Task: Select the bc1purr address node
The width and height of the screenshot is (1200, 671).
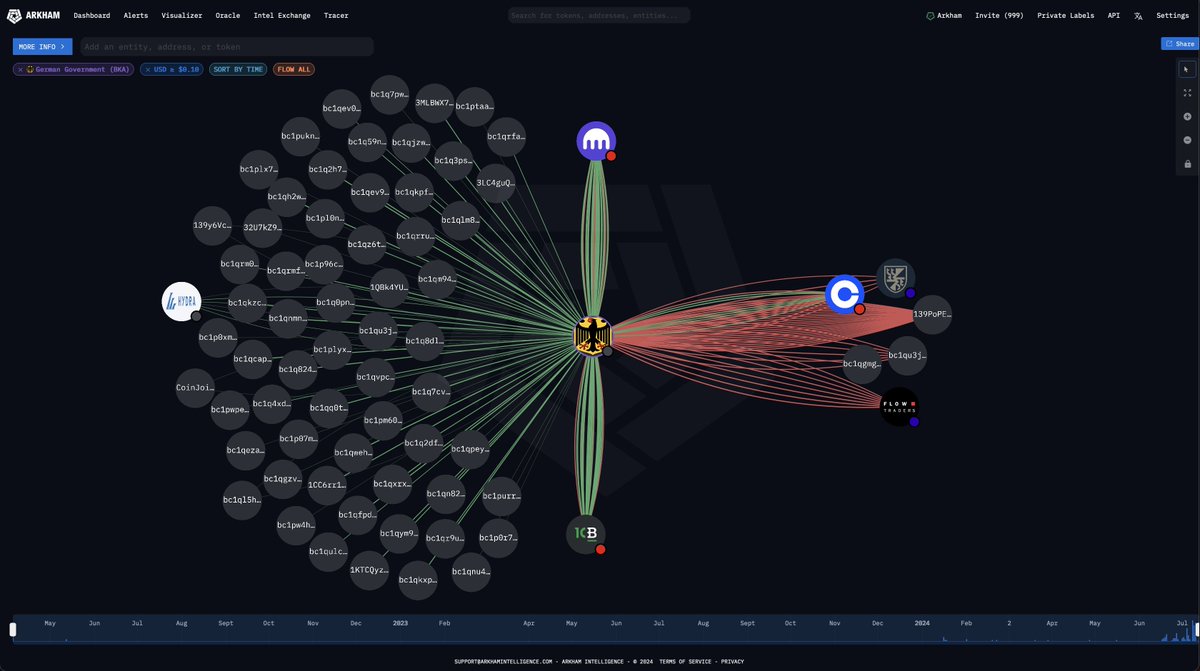Action: click(501, 496)
